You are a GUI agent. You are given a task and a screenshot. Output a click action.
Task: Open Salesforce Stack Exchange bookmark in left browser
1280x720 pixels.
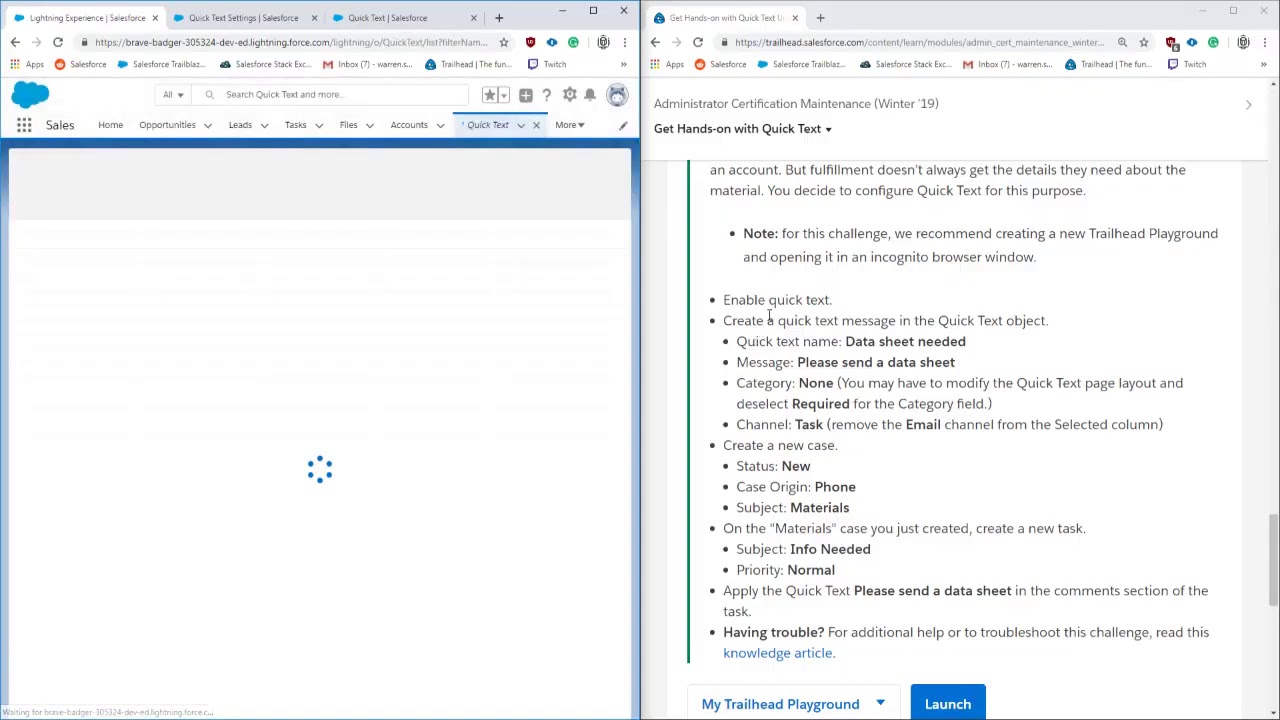(264, 64)
